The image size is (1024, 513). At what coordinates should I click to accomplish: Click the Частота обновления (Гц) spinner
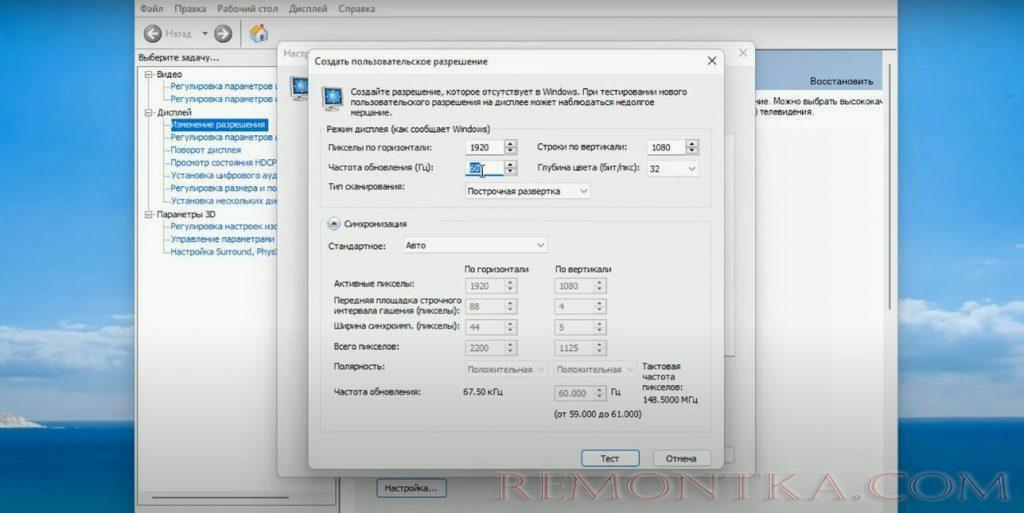(x=511, y=168)
